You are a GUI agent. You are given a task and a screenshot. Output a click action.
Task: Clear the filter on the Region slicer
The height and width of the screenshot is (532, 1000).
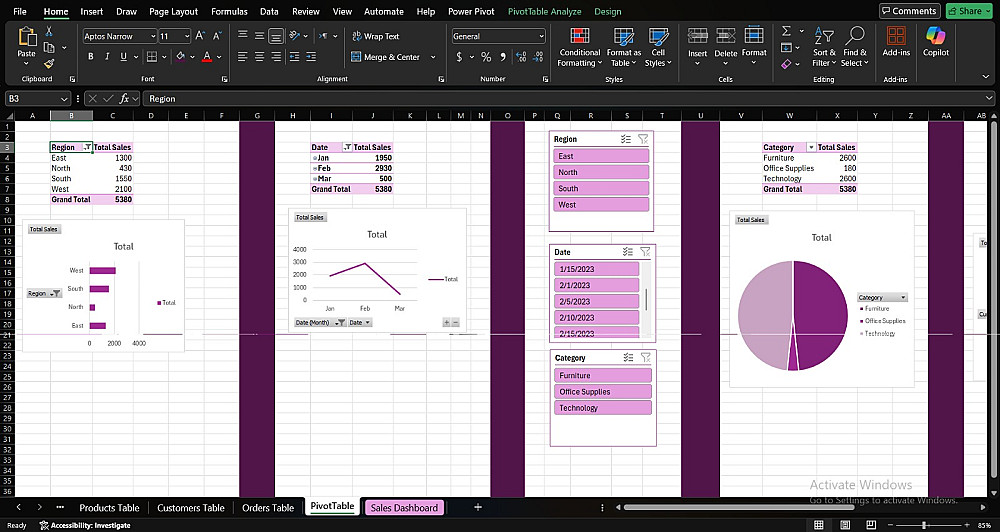[x=643, y=140]
